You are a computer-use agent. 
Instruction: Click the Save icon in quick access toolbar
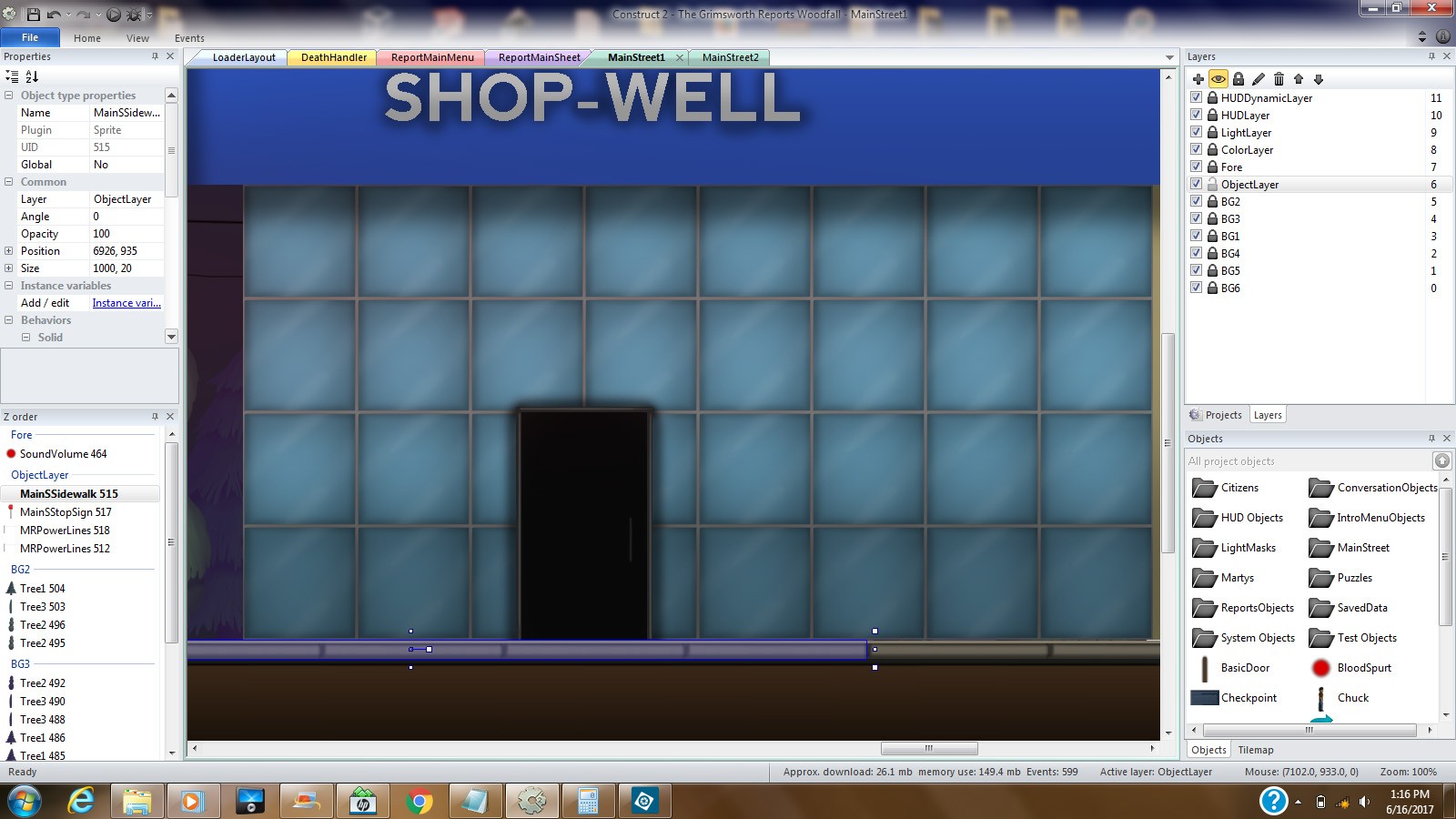coord(33,15)
